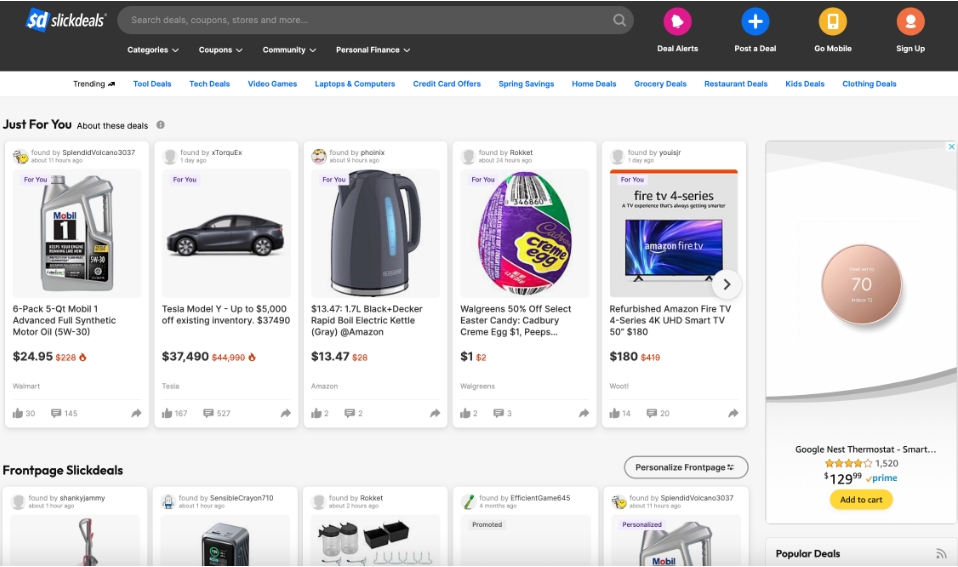Screen dimensions: 958x567
Task: Open the $13.47 Black+Decker kettle title
Action: (x=367, y=320)
